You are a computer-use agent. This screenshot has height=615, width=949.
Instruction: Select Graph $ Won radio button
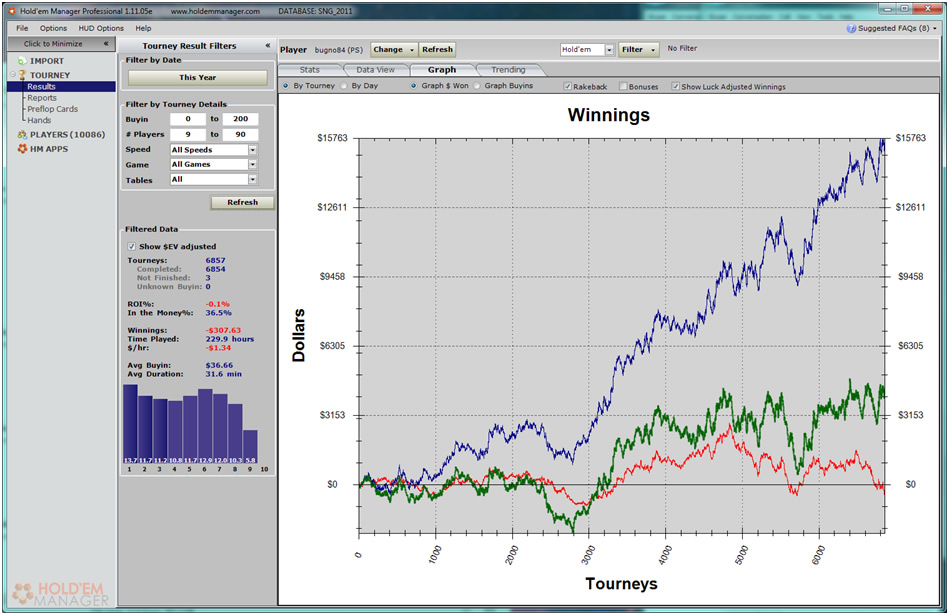pos(414,86)
